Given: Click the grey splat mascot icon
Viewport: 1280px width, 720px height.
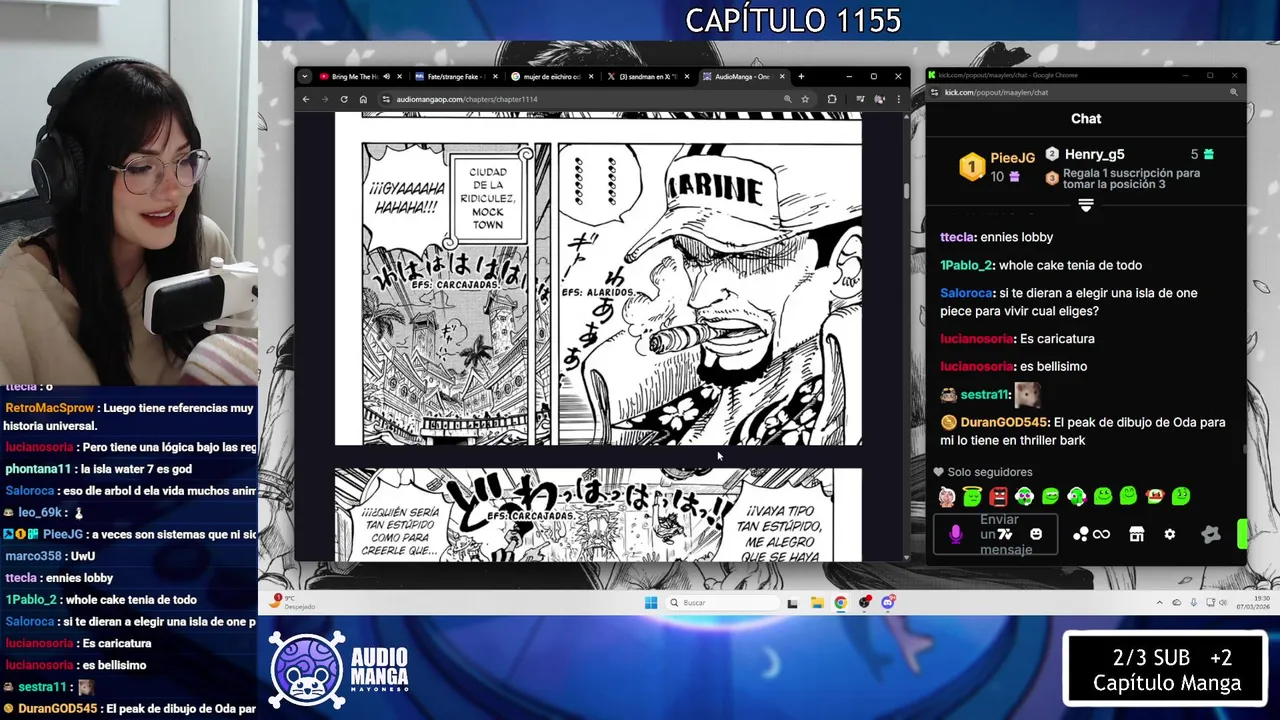Looking at the screenshot, I should point(1211,535).
